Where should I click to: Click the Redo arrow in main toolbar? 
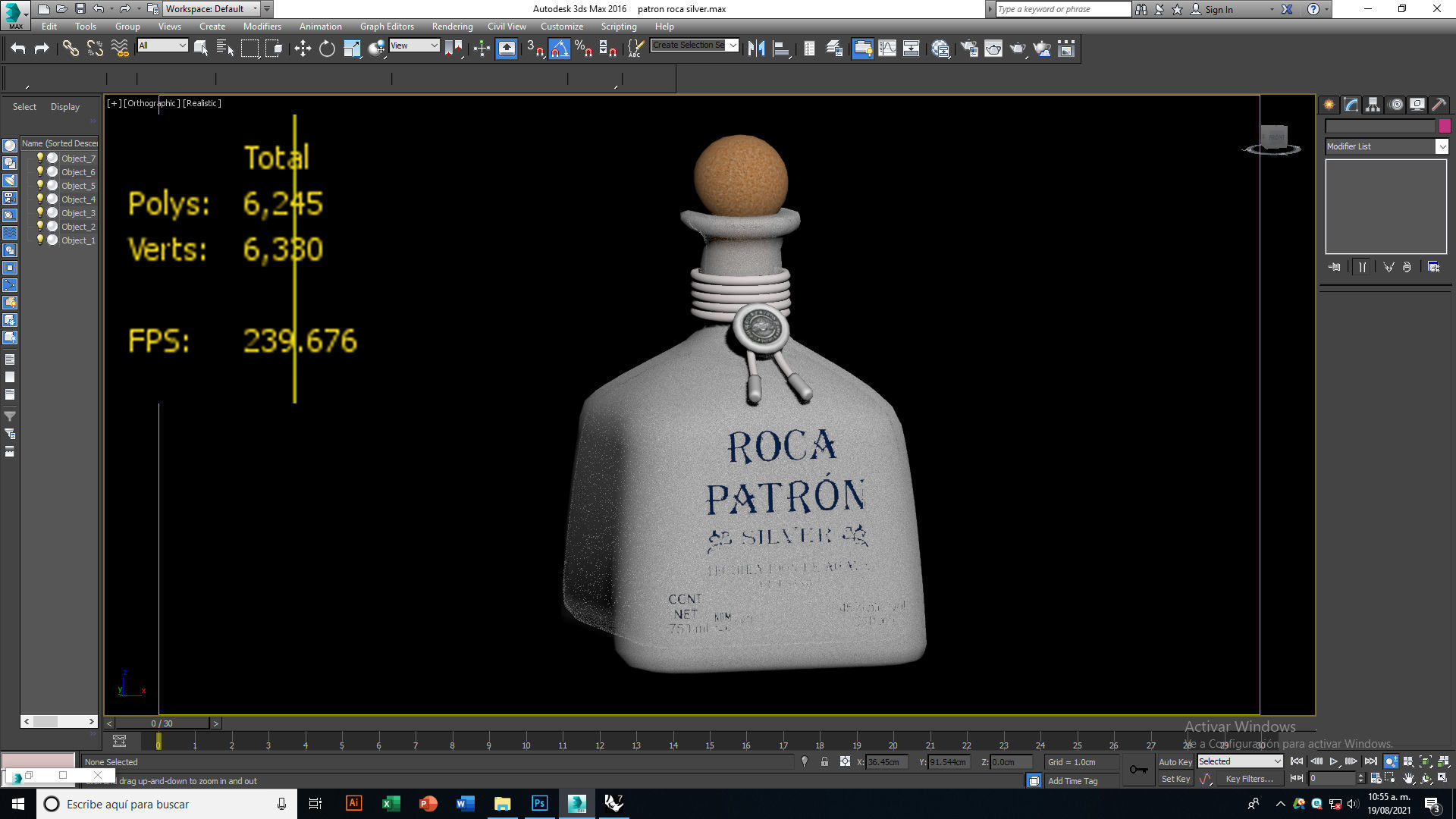(42, 49)
